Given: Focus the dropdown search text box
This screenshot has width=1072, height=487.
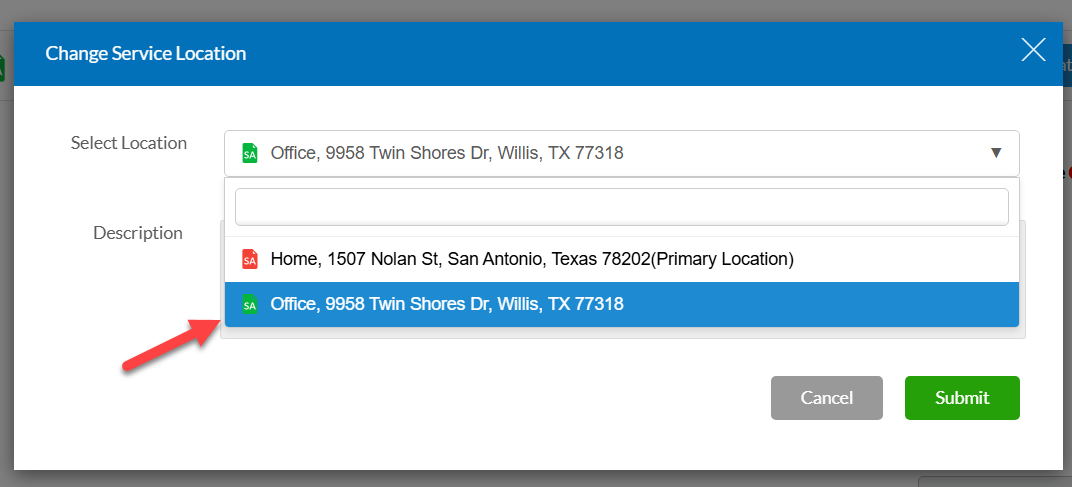Looking at the screenshot, I should pos(621,207).
